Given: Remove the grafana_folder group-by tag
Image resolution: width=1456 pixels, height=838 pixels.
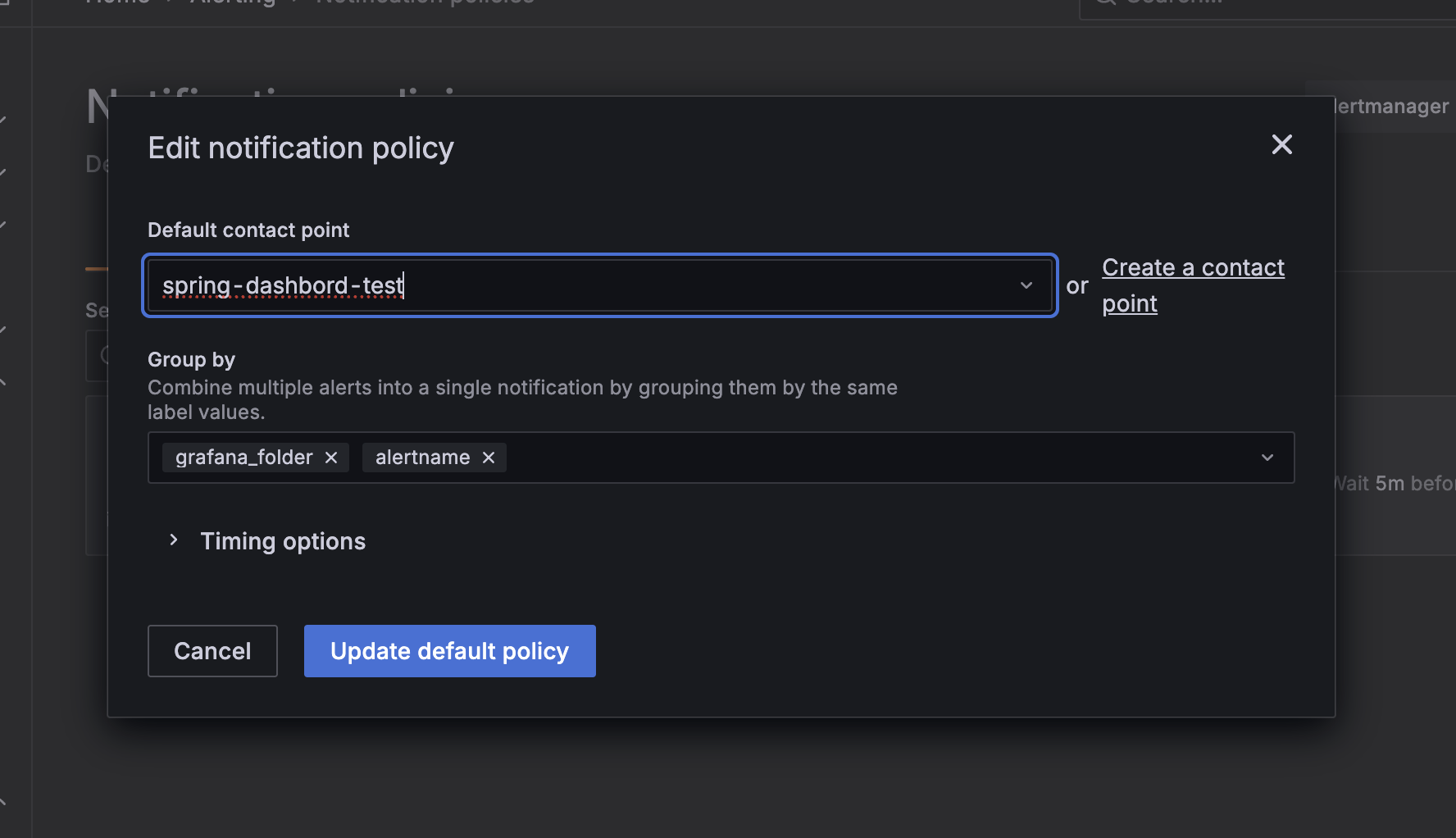Looking at the screenshot, I should 331,458.
